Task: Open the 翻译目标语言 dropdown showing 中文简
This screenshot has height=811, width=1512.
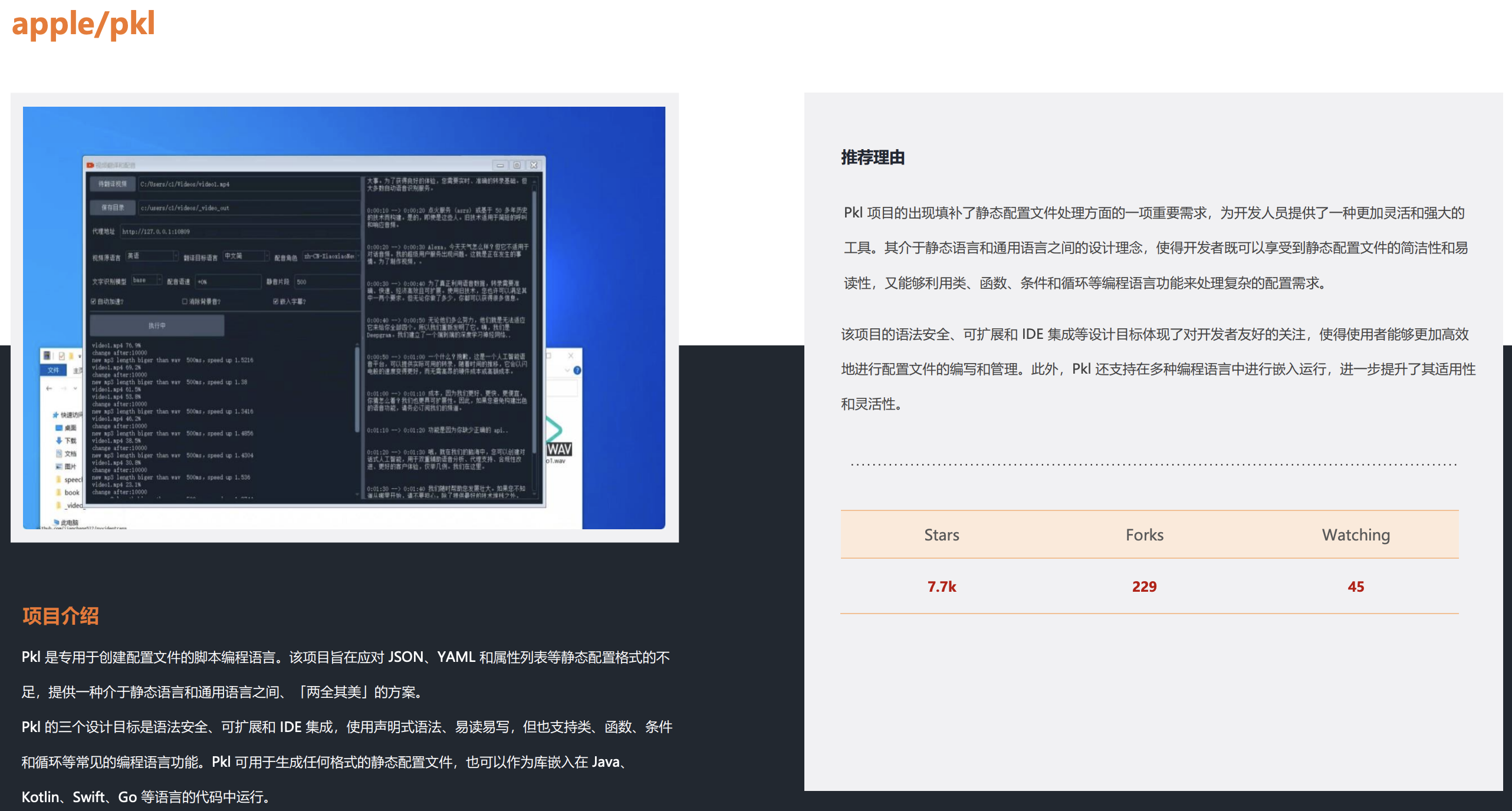Action: click(246, 256)
